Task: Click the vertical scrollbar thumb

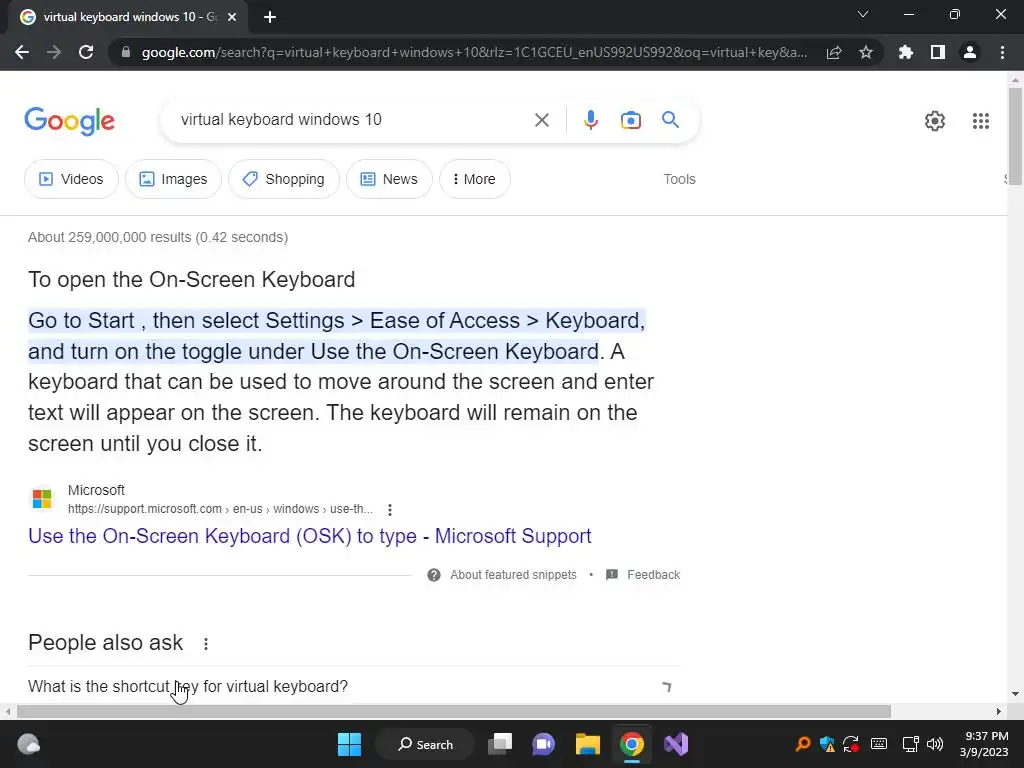Action: (x=1015, y=135)
